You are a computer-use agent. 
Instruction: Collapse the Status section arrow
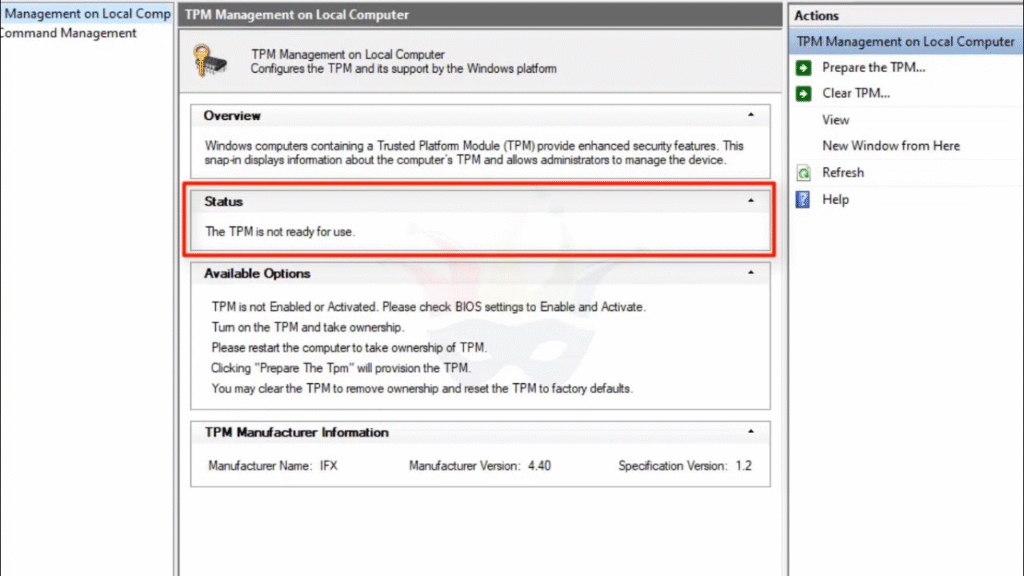click(x=750, y=200)
